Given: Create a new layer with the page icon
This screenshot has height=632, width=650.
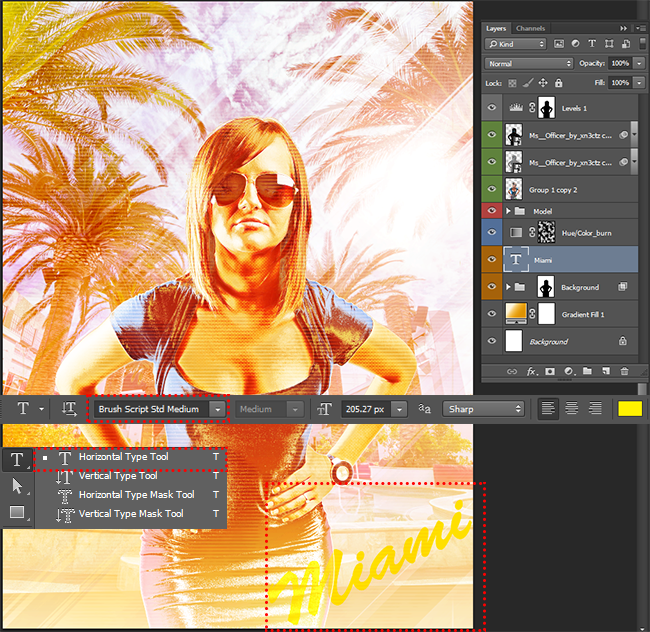Looking at the screenshot, I should point(606,371).
